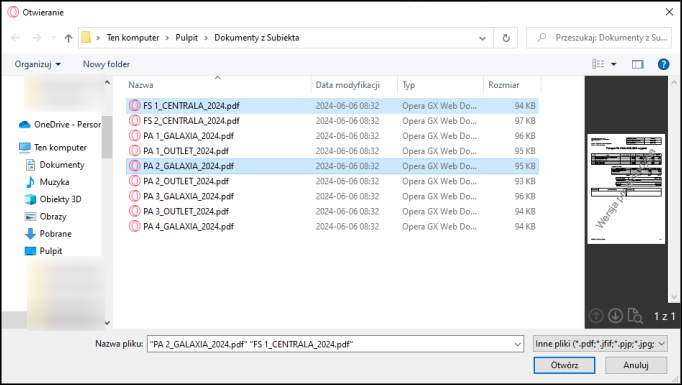Select file PA 1_GALAXIA_2024.pdf

click(332, 136)
